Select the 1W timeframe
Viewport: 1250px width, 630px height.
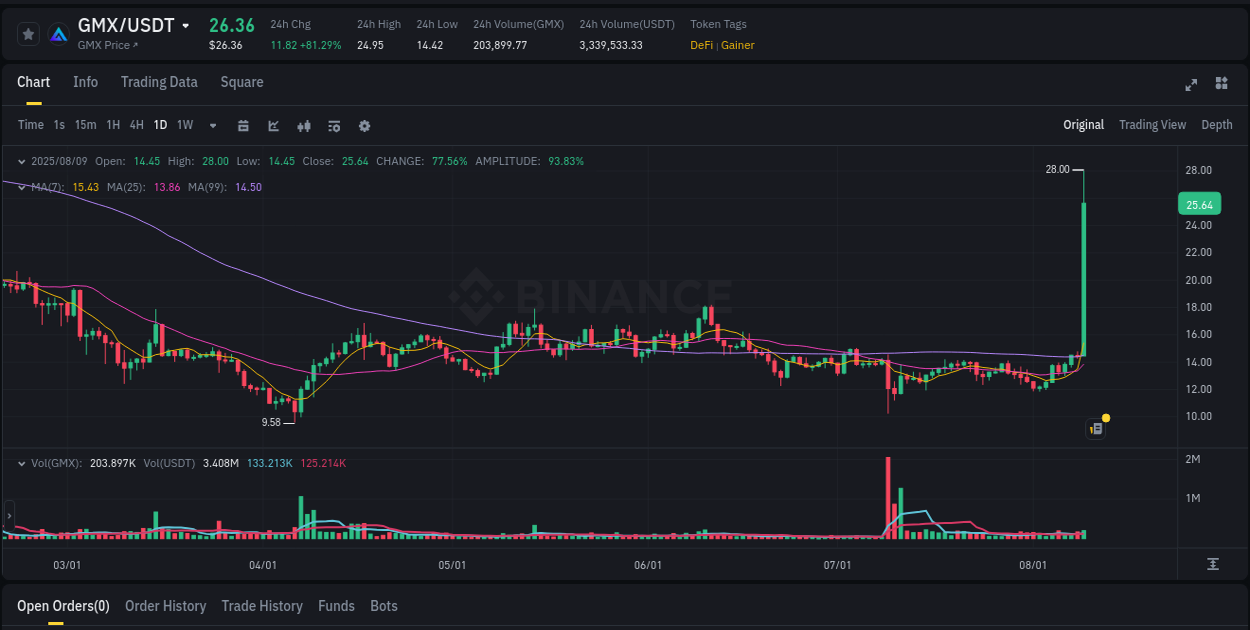184,126
